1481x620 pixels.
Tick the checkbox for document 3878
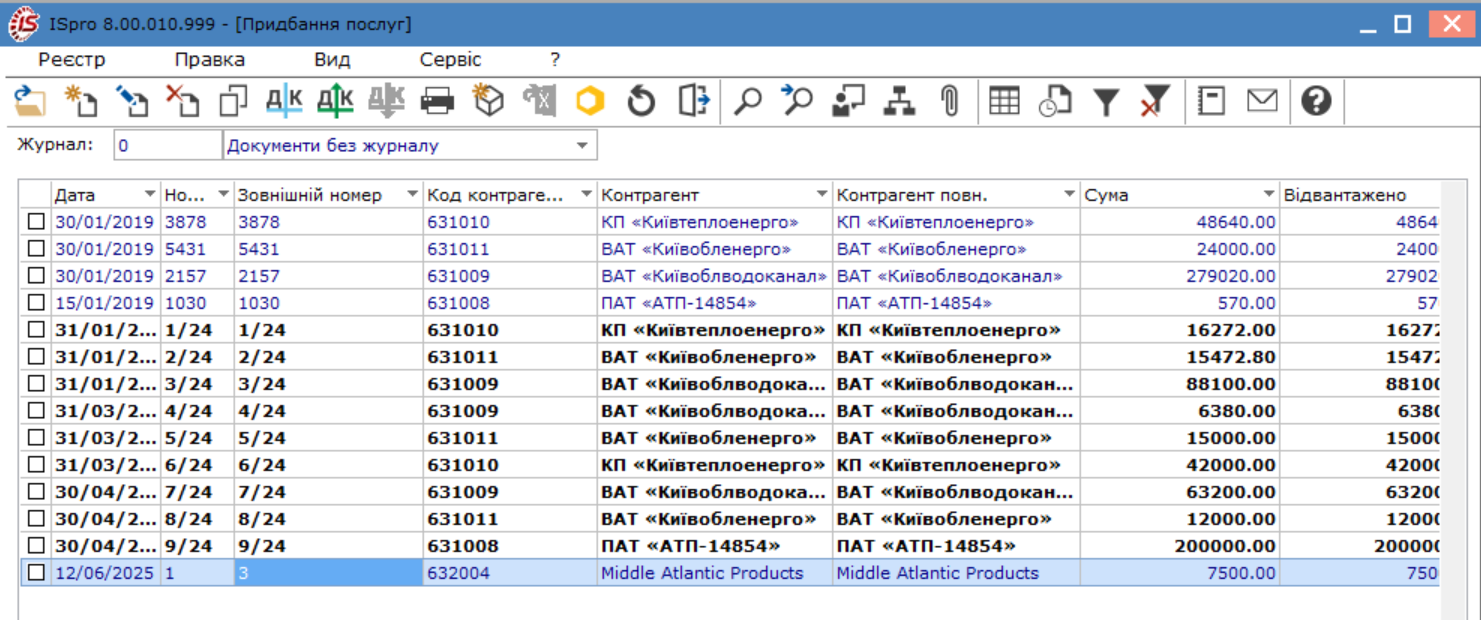click(36, 222)
